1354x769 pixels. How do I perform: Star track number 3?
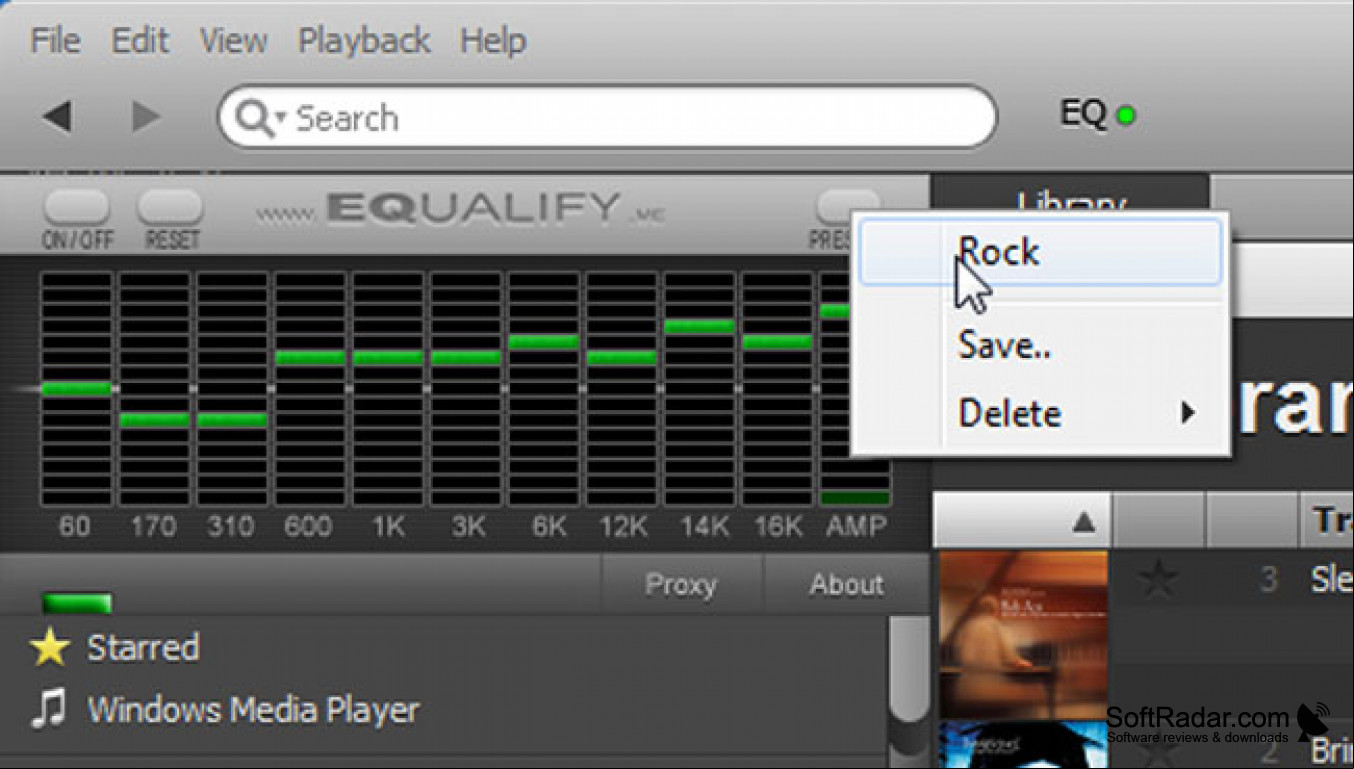point(1159,578)
